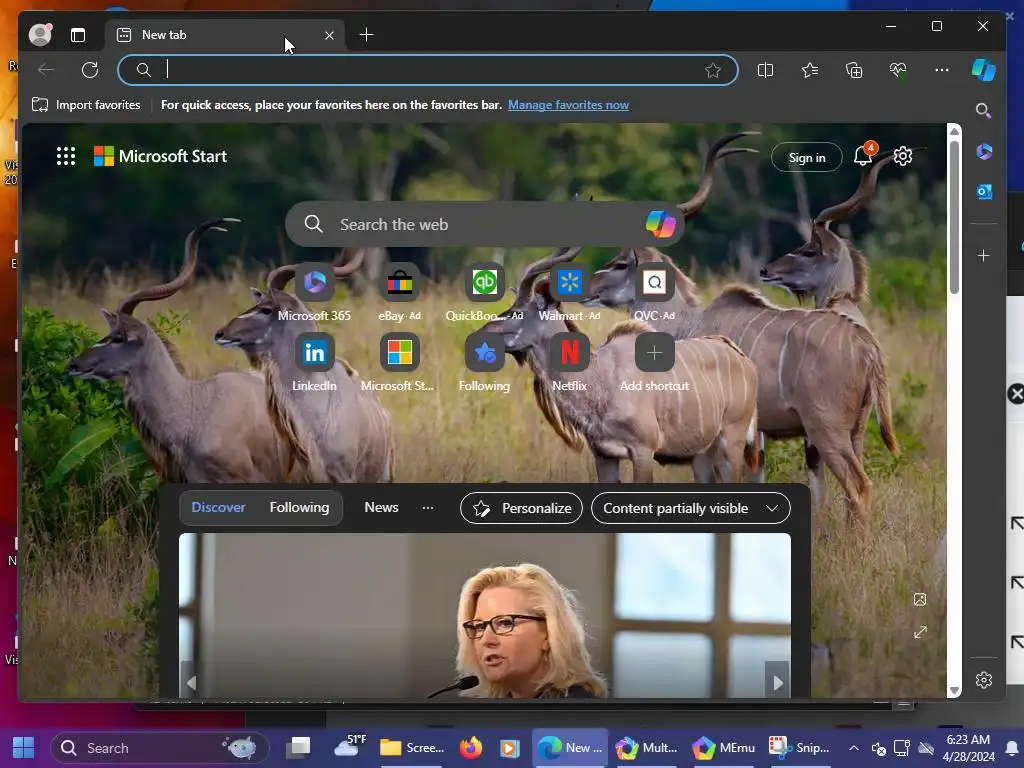Click inside the address bar

[x=428, y=70]
